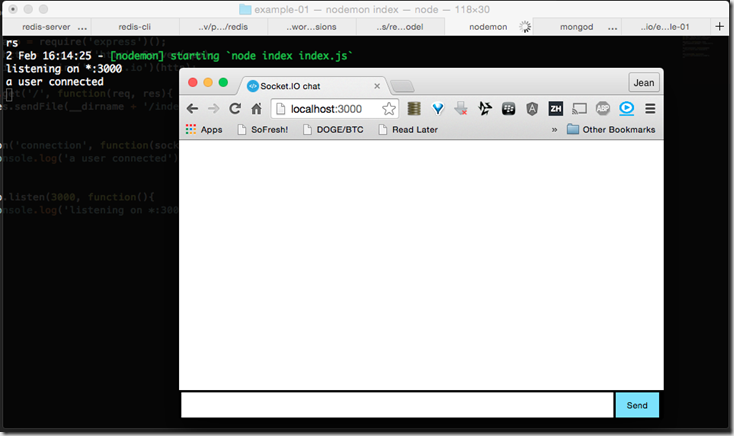Select the Socket.IO chat tab
The height and width of the screenshot is (436, 734).
(x=314, y=86)
